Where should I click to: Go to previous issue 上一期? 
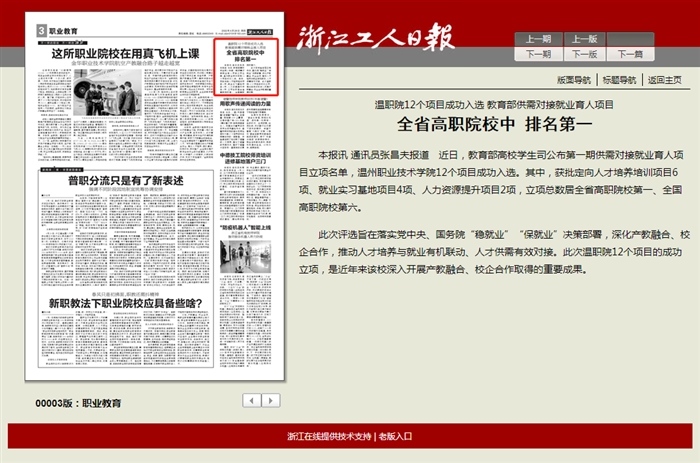pyautogui.click(x=537, y=40)
